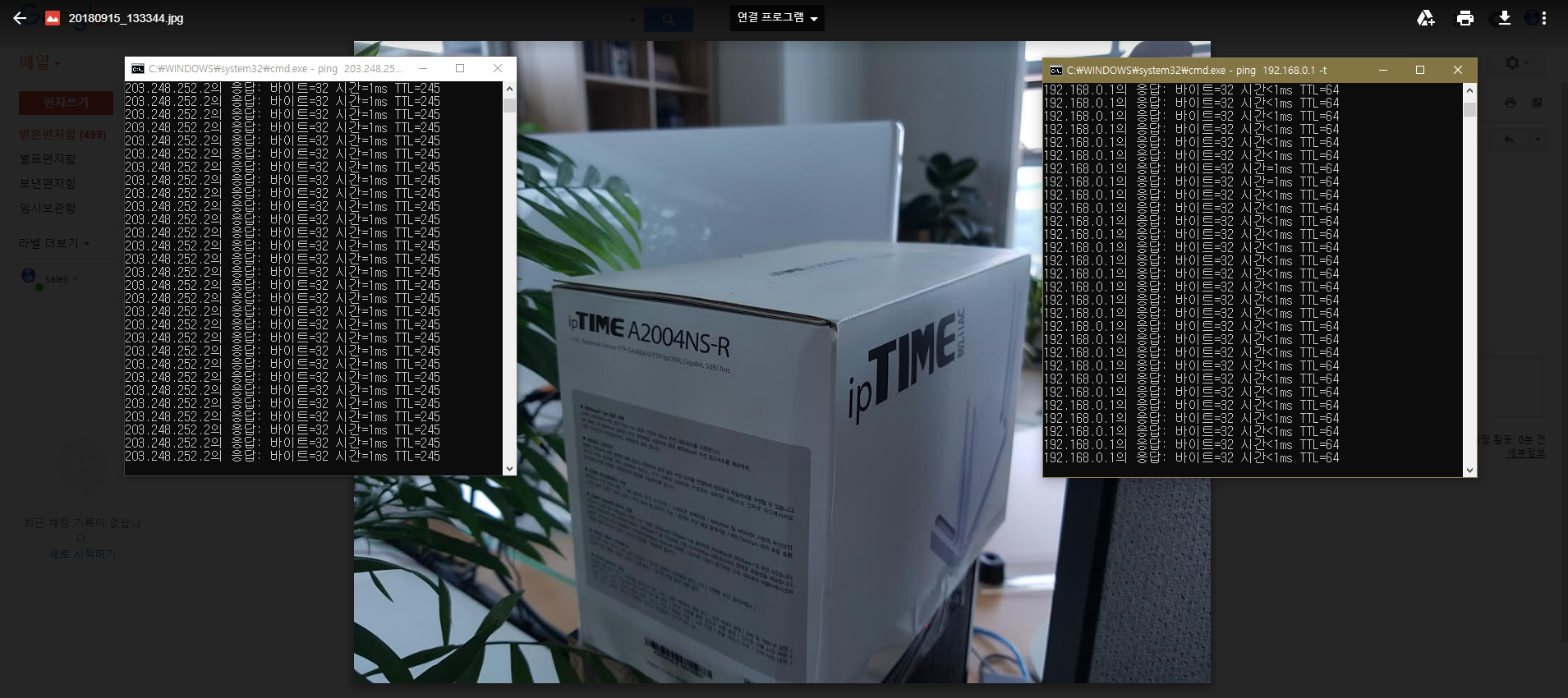This screenshot has width=1568, height=698.
Task: Click scroll-down arrow in ping 203.248 window
Action: pos(509,469)
